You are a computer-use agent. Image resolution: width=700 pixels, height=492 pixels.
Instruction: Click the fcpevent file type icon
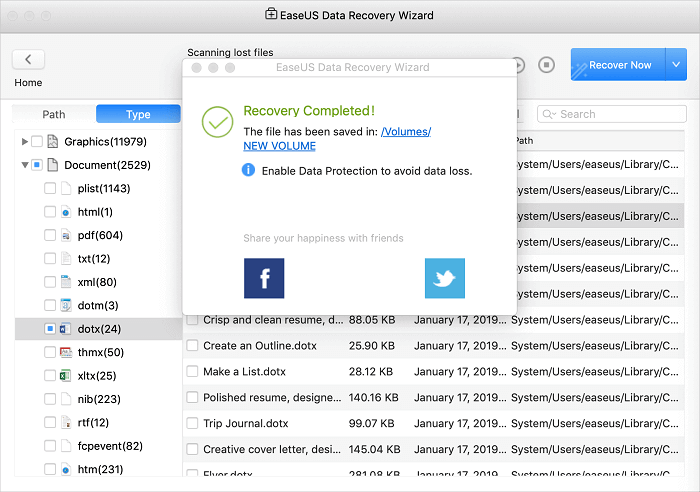[x=66, y=446]
